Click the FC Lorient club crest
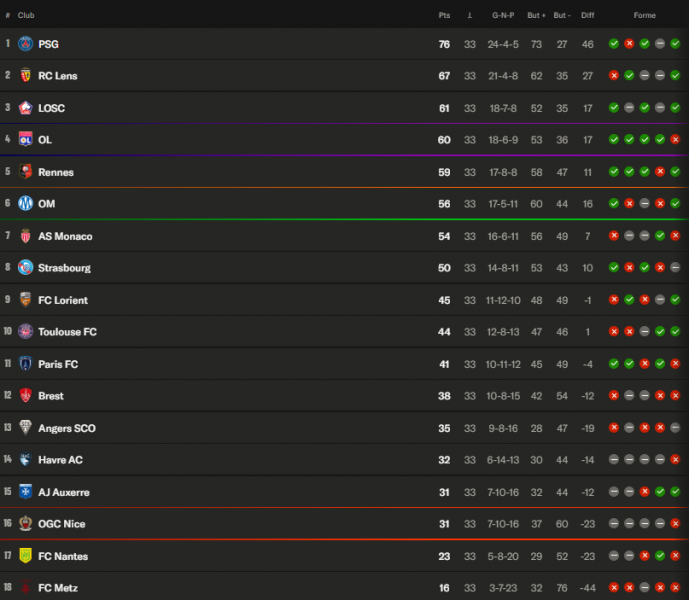Image resolution: width=689 pixels, height=600 pixels. pos(25,299)
